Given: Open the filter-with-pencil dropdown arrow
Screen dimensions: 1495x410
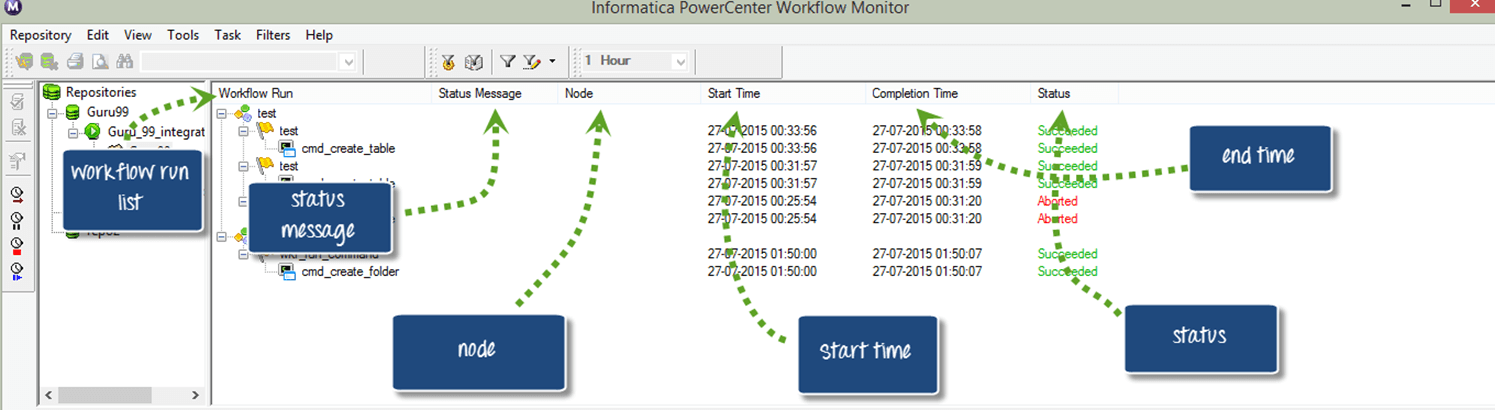Looking at the screenshot, I should coord(552,62).
